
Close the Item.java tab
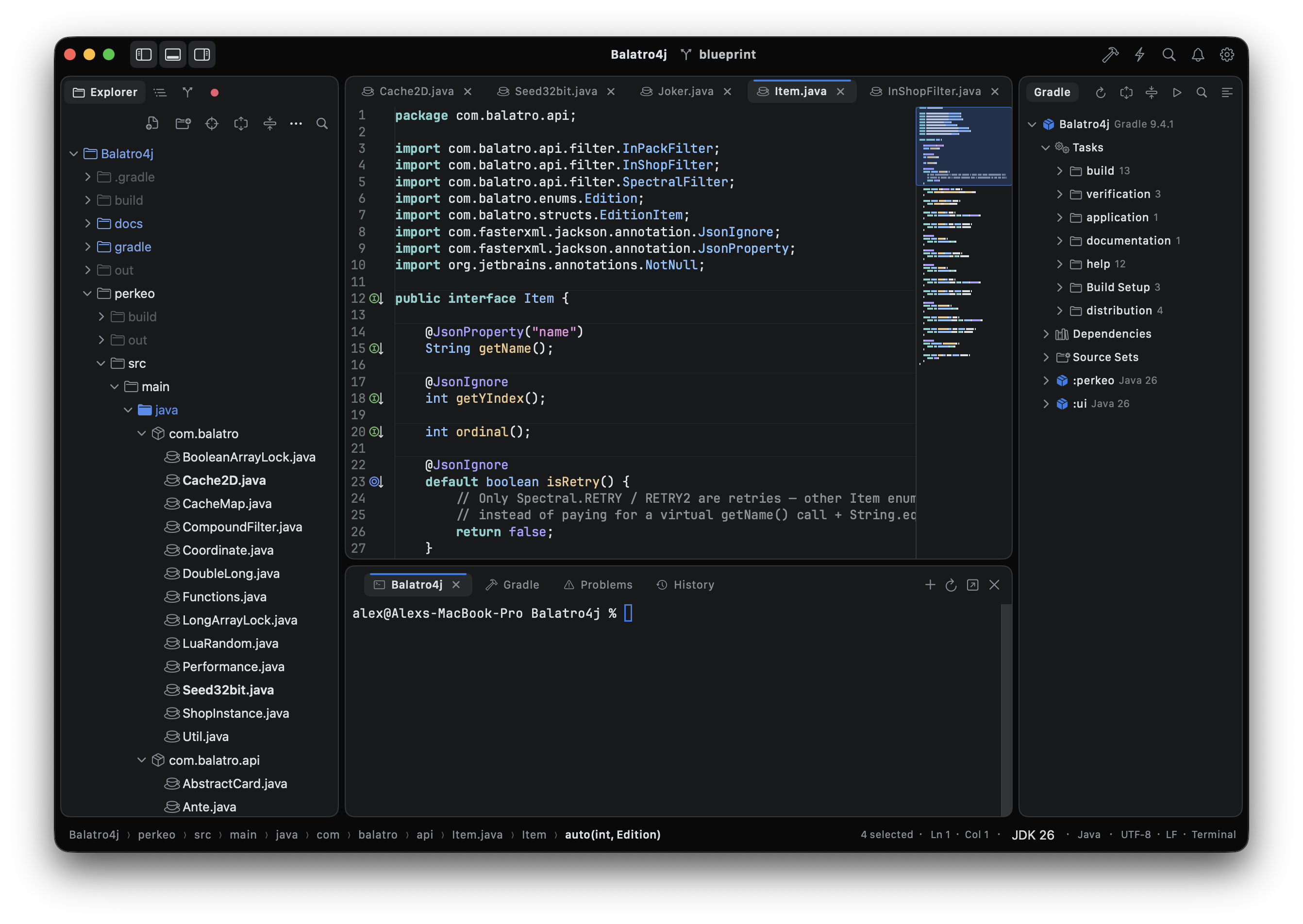841,92
